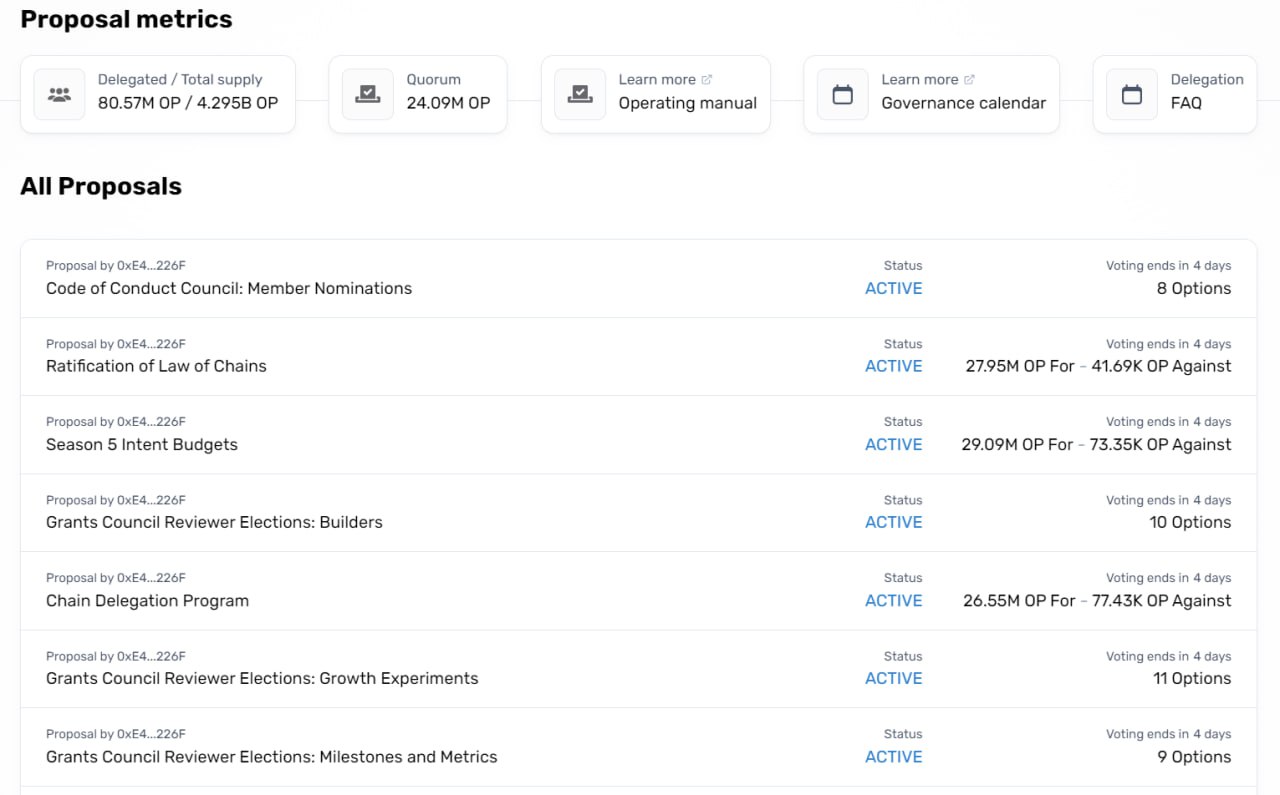Open the Delegation FAQ card
Viewport: 1280px width, 795px height.
tap(1174, 94)
